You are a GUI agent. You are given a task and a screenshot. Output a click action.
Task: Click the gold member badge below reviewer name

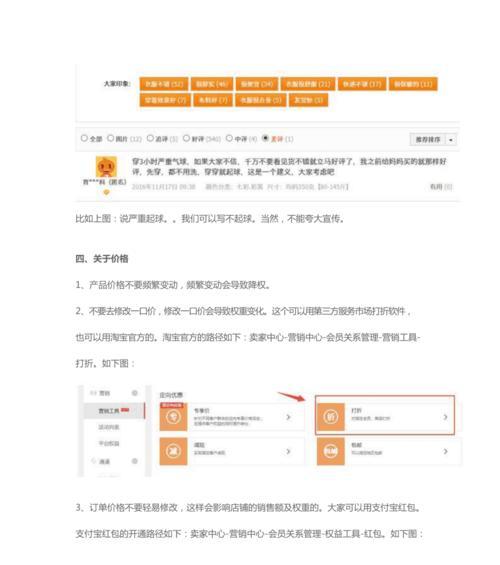coord(106,192)
